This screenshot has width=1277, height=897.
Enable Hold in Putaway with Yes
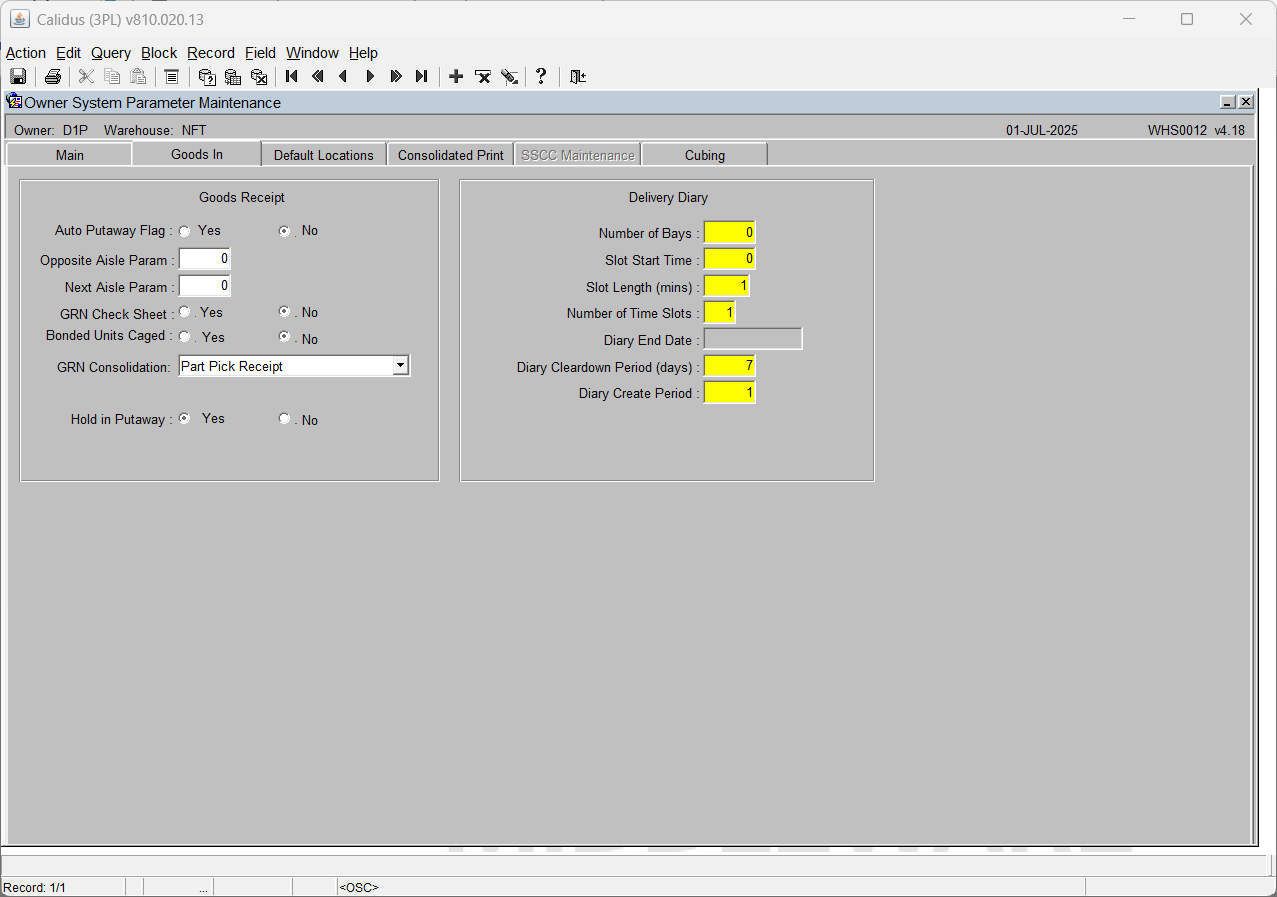(x=185, y=419)
